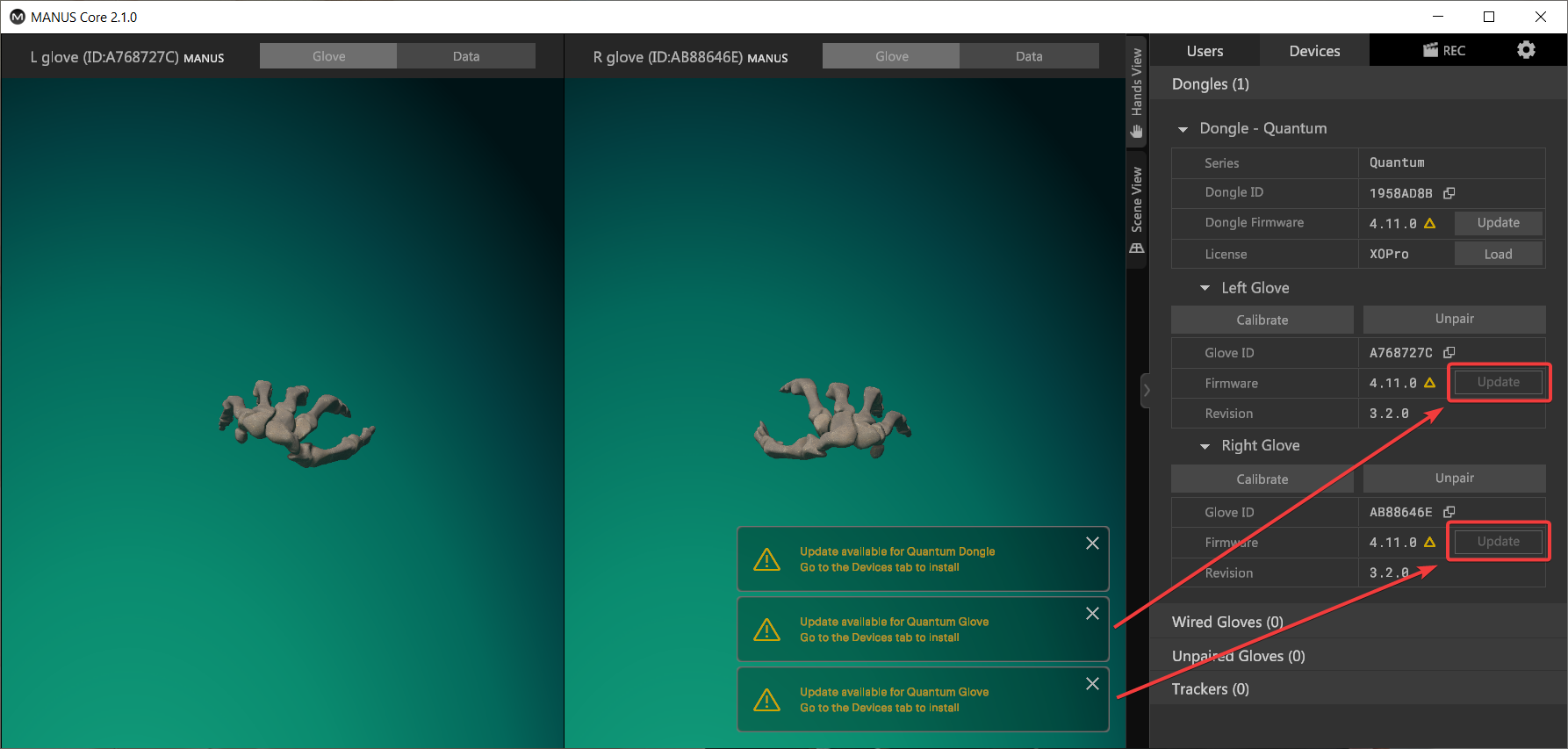Collapse the Left Glove section
The width and height of the screenshot is (1568, 749).
pyautogui.click(x=1205, y=288)
